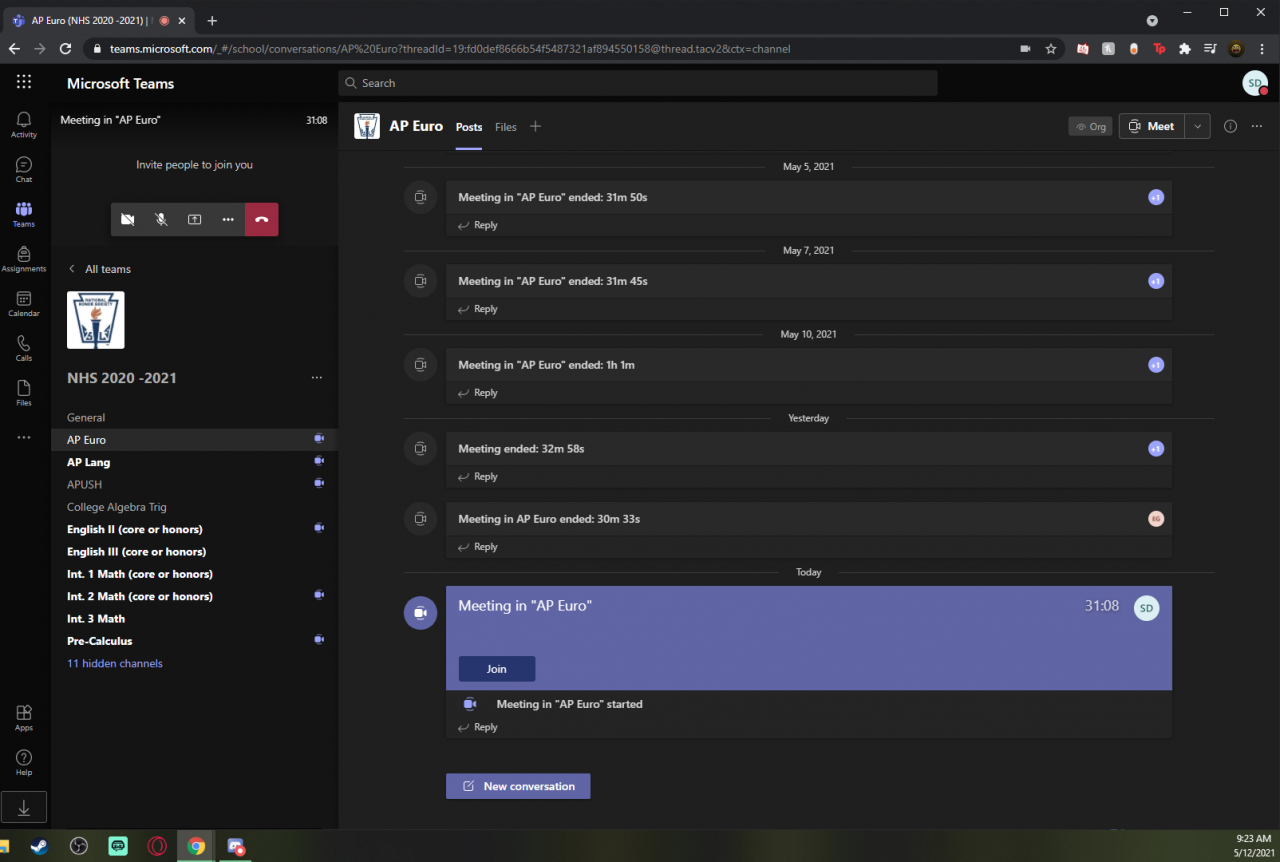Open the Office app launcher grid
This screenshot has height=862, width=1280.
pos(24,82)
